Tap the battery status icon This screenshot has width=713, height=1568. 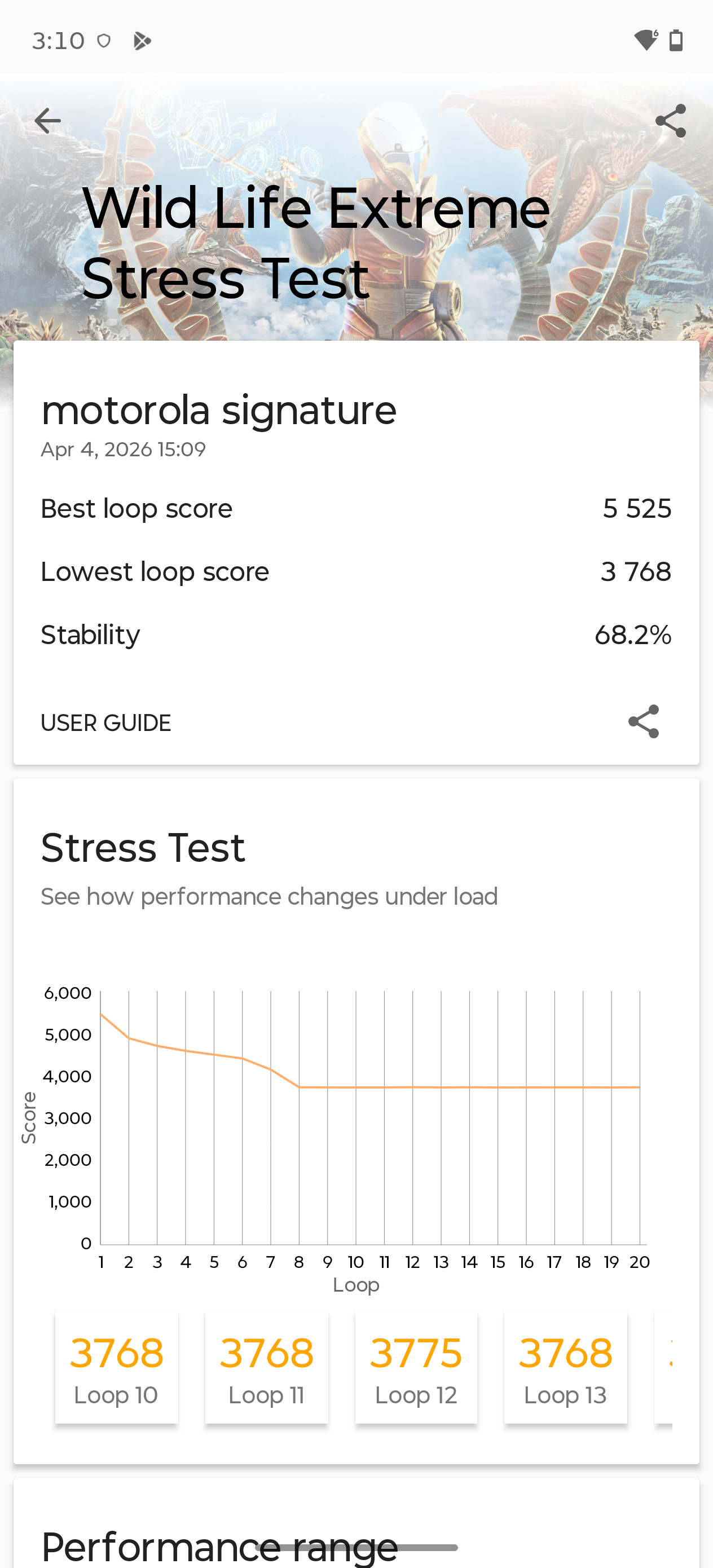click(676, 40)
